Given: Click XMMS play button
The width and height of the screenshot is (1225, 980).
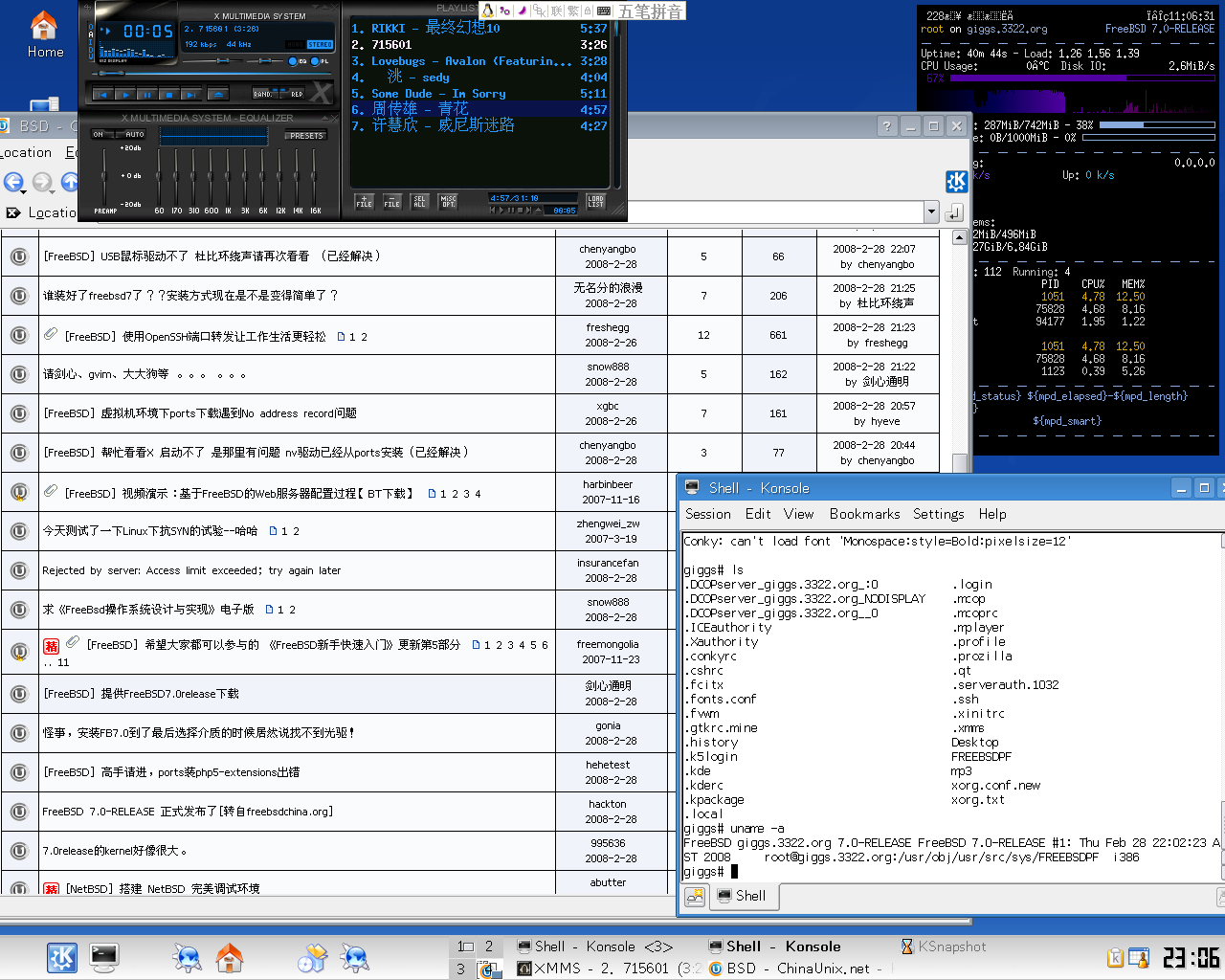Looking at the screenshot, I should [124, 95].
